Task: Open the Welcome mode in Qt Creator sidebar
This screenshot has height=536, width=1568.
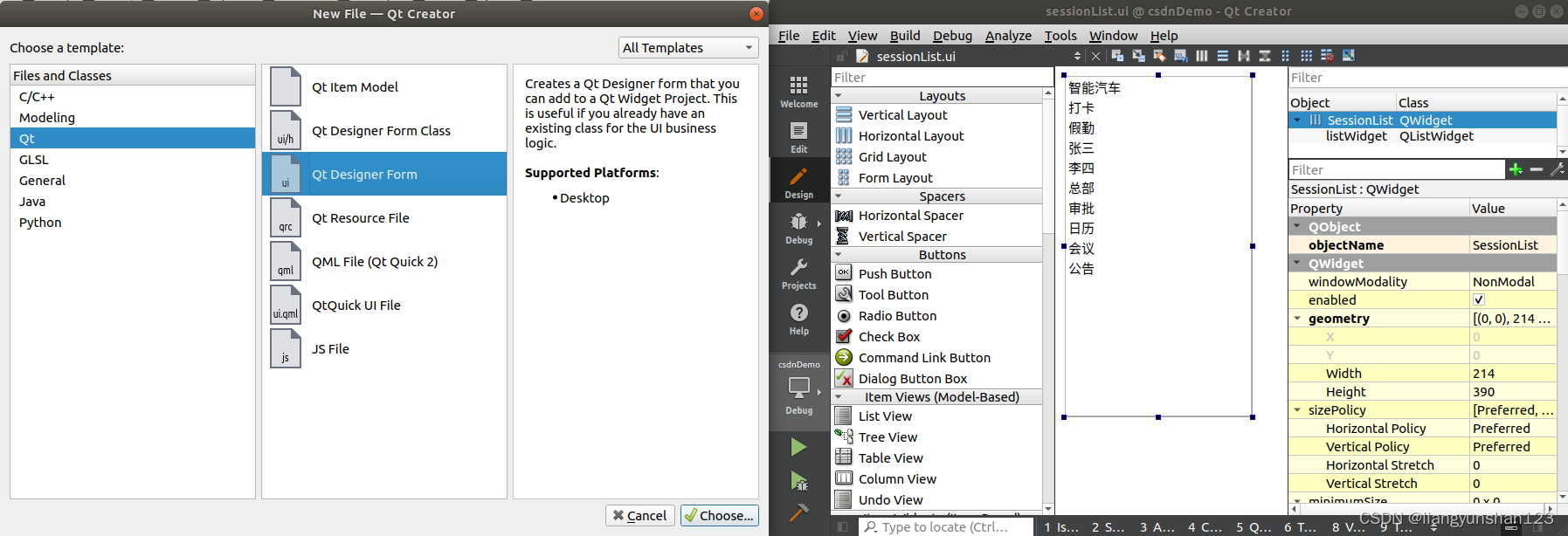Action: pyautogui.click(x=798, y=91)
